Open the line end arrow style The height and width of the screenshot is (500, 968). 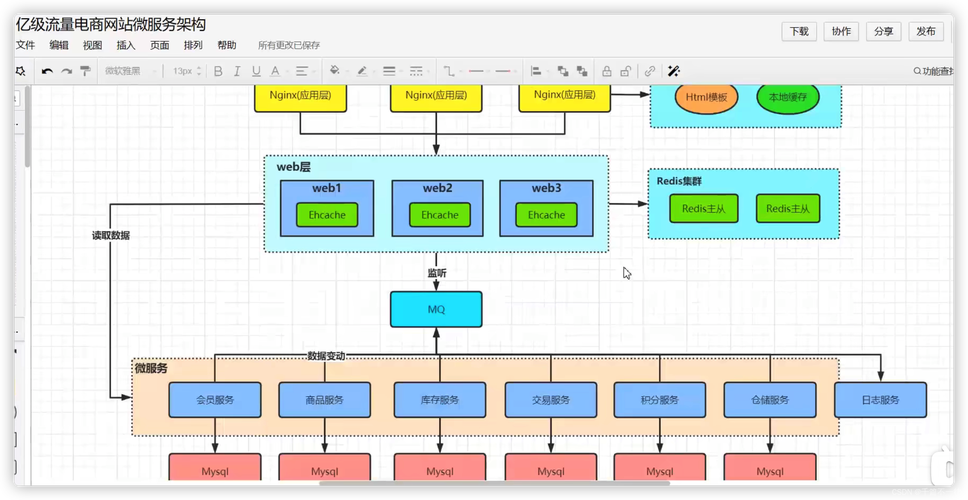tap(503, 72)
